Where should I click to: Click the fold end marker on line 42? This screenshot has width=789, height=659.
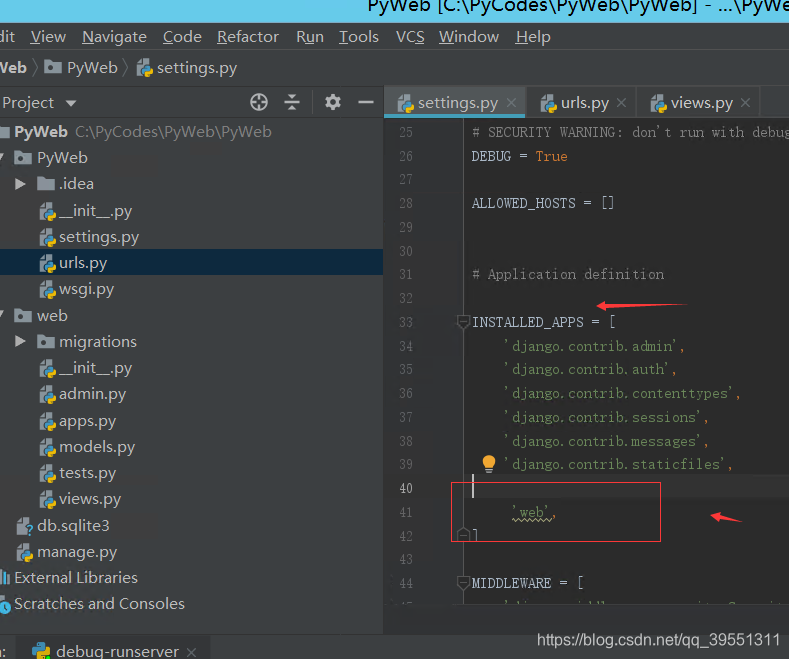point(463,534)
